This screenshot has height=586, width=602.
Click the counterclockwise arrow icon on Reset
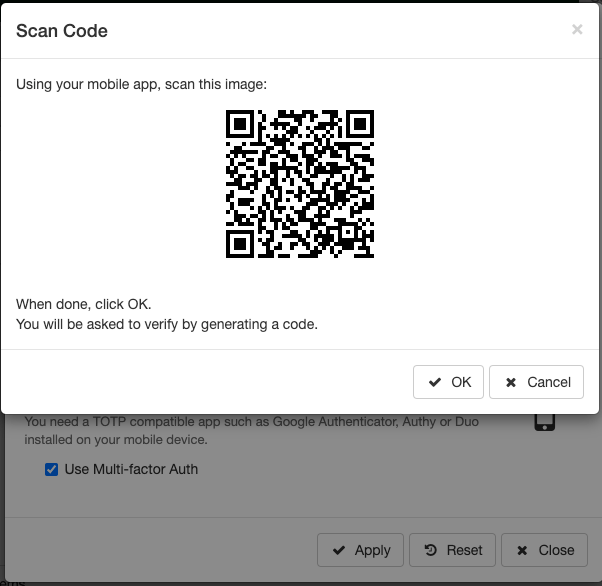pyautogui.click(x=430, y=550)
